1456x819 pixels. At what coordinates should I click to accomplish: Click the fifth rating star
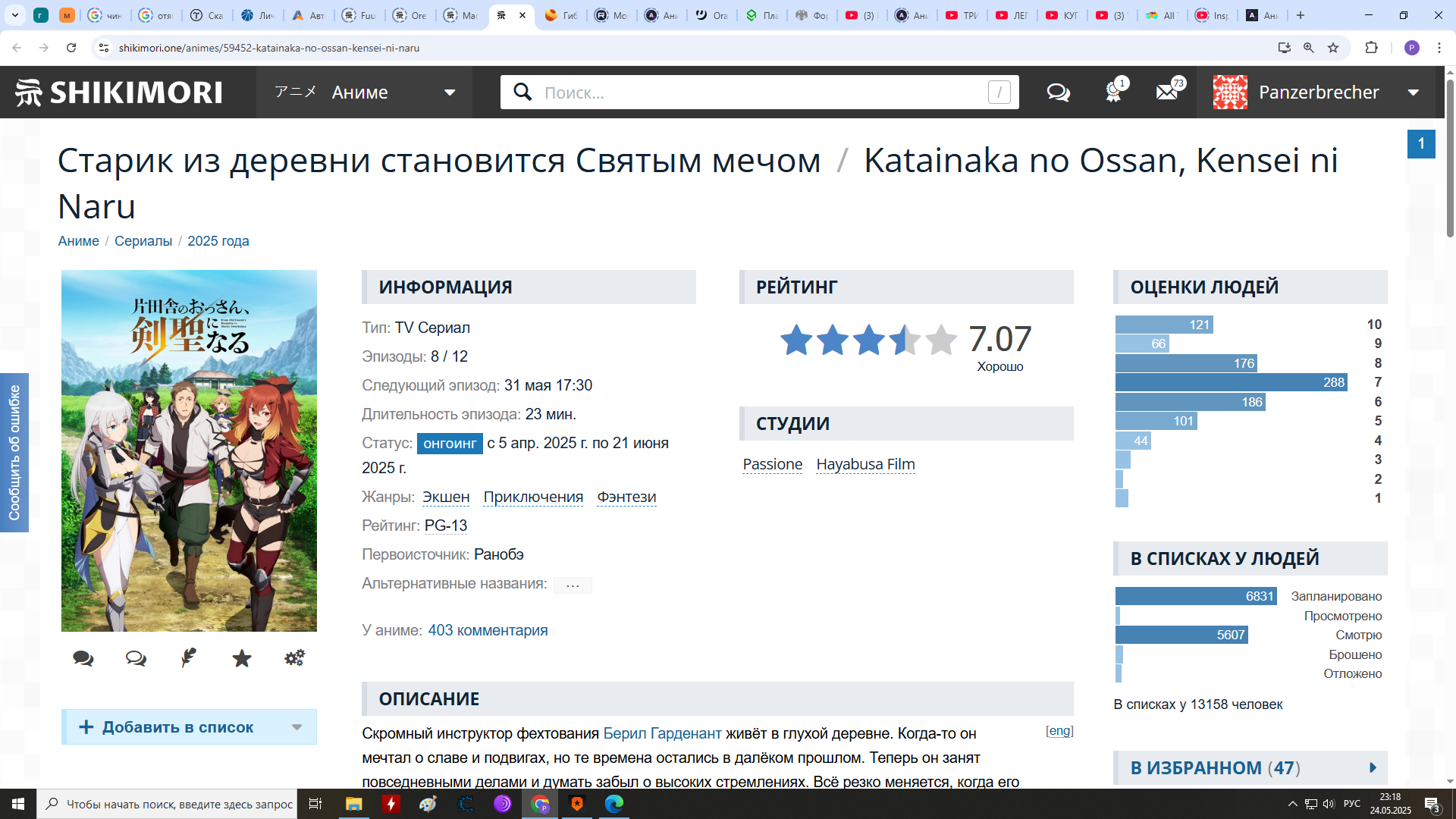941,340
